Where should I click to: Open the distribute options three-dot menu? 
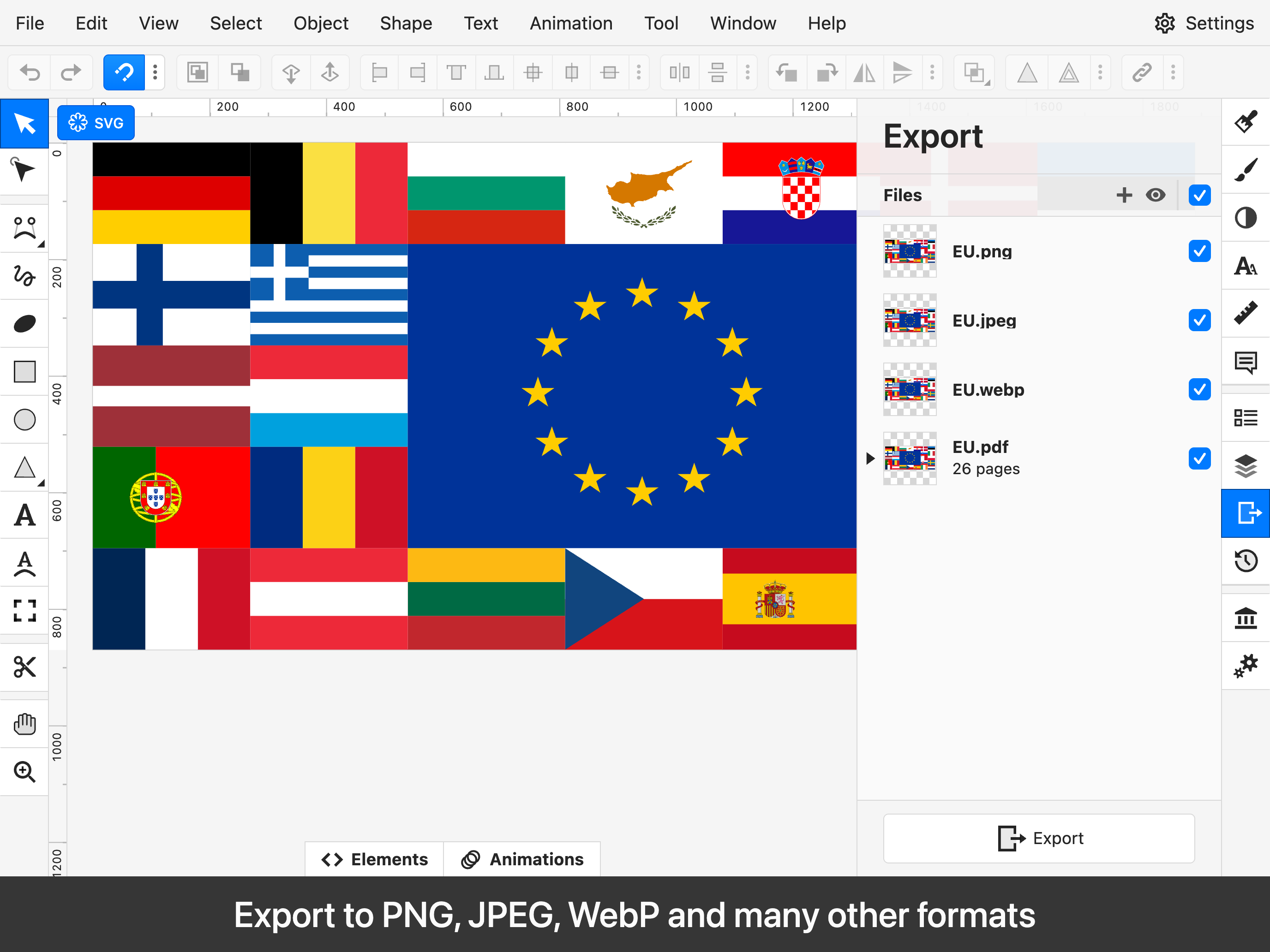[x=747, y=73]
